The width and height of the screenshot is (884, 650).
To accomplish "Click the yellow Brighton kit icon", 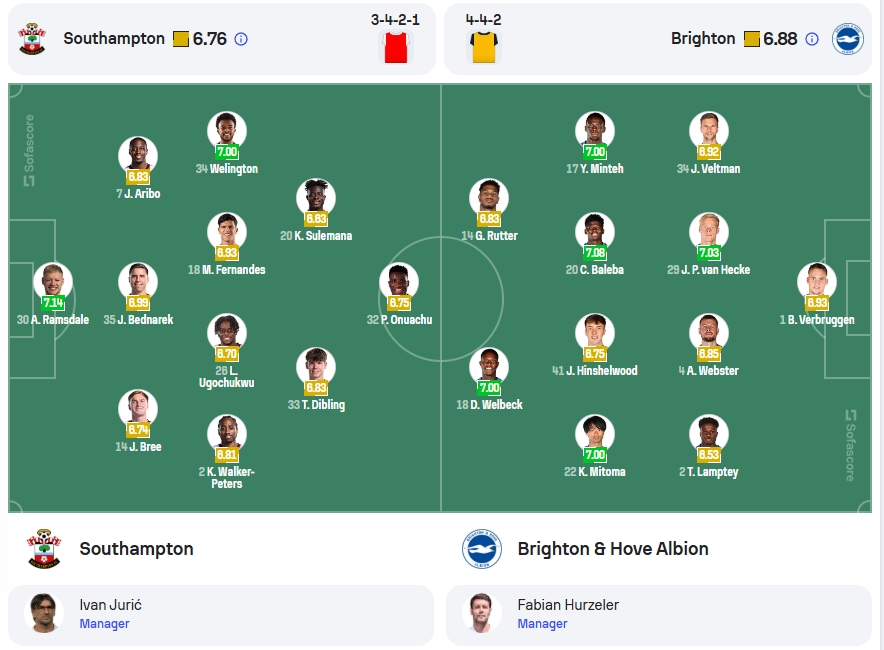I will coord(484,47).
